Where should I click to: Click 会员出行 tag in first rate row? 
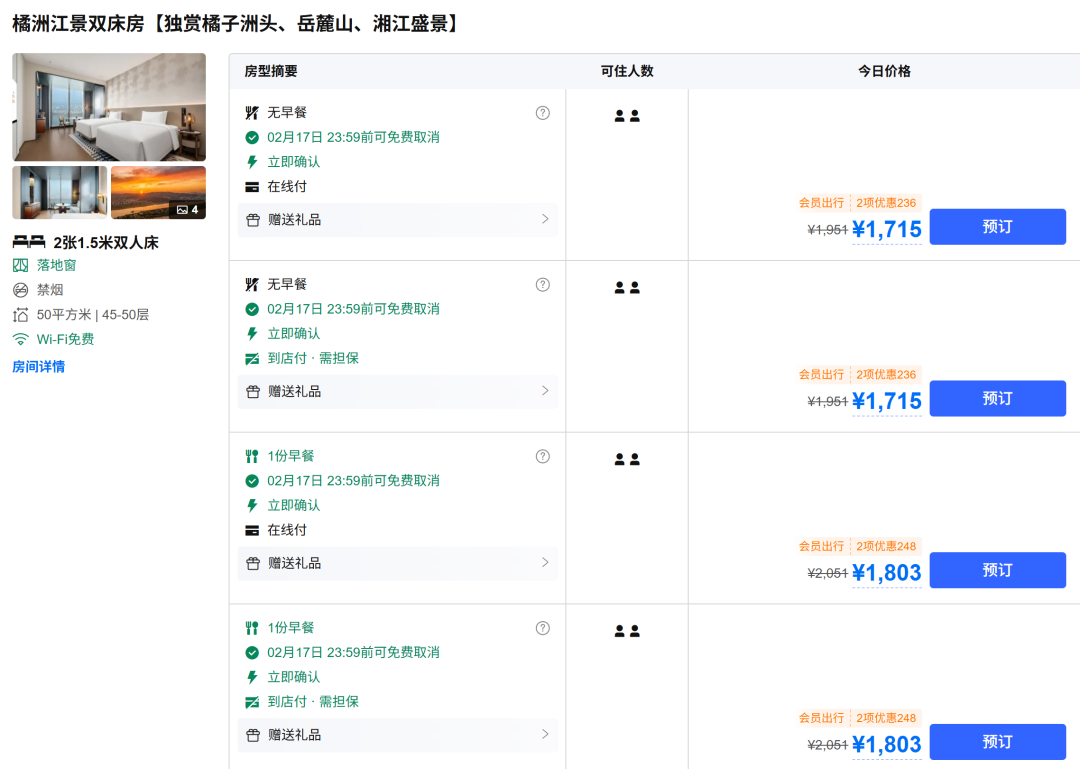821,203
